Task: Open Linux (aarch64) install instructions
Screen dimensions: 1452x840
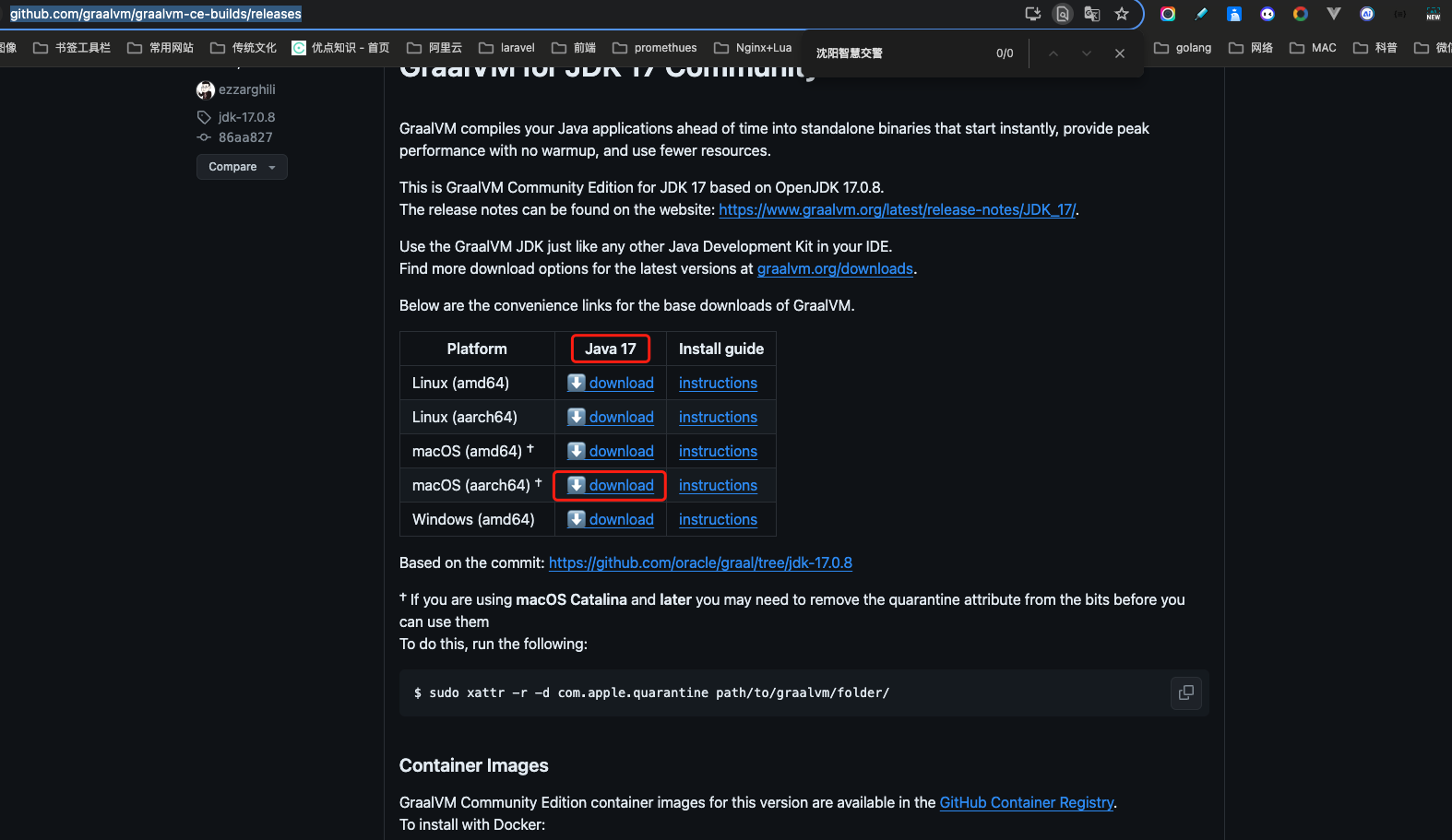Action: point(718,417)
